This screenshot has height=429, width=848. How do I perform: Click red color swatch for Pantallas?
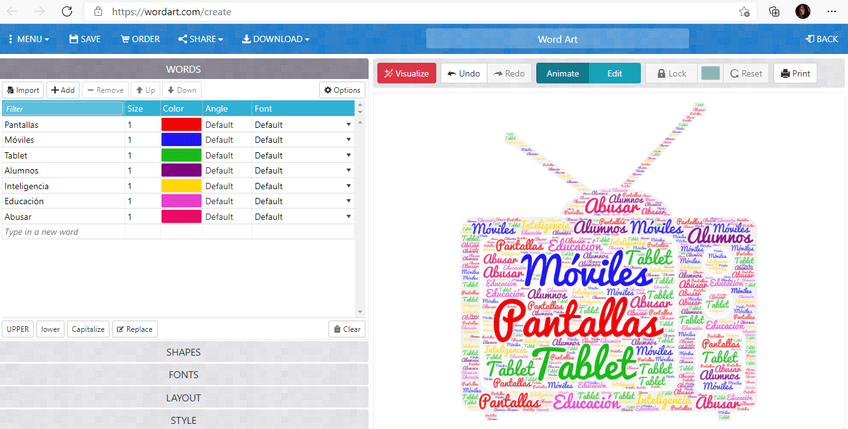point(181,125)
